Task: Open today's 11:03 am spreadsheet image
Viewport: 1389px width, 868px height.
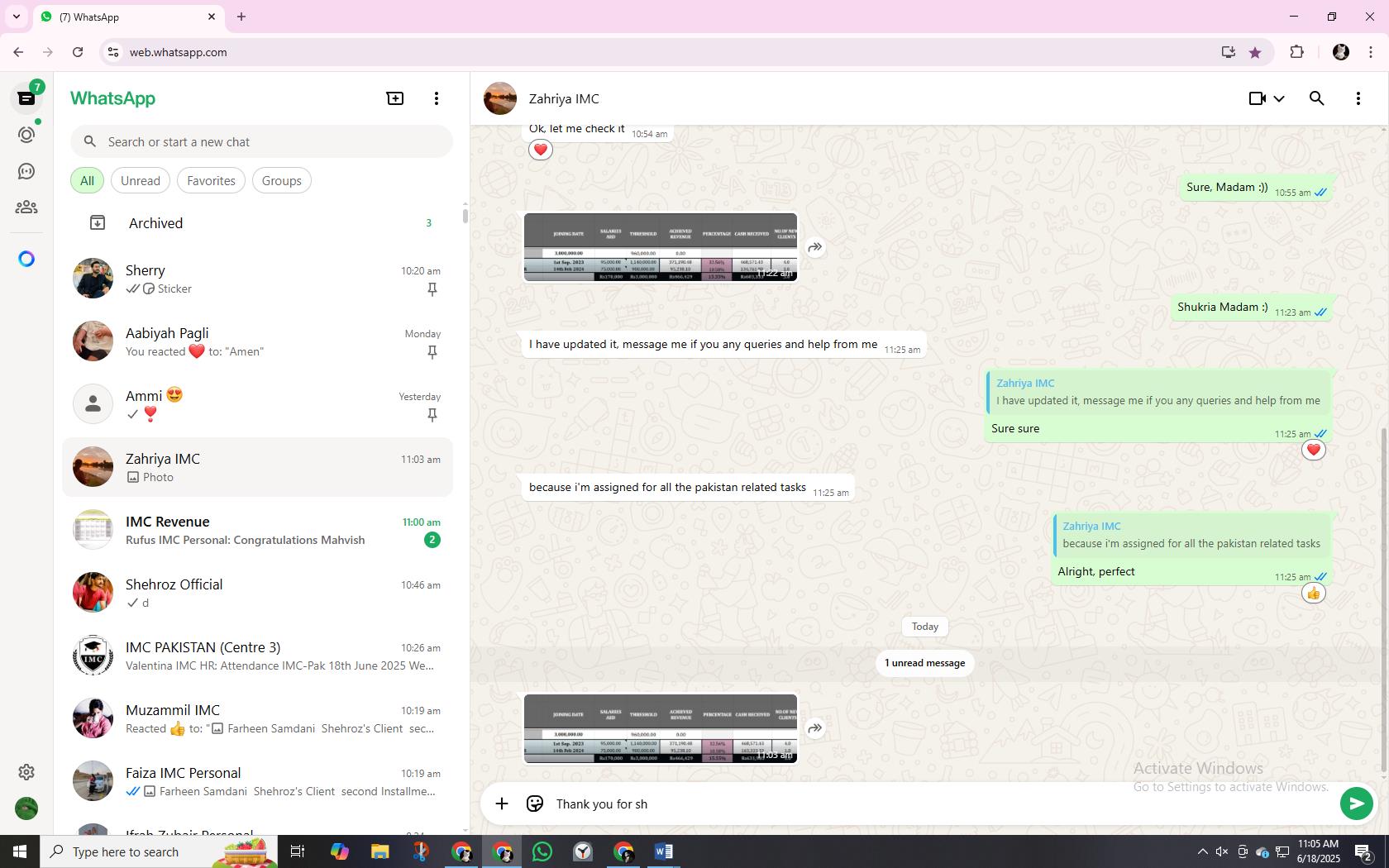Action: [661, 728]
